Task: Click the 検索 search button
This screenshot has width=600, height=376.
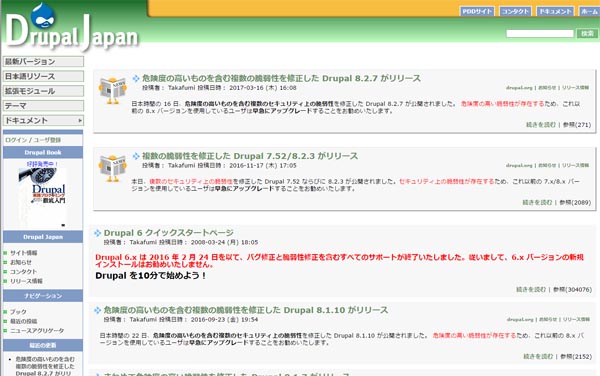Action: (587, 34)
